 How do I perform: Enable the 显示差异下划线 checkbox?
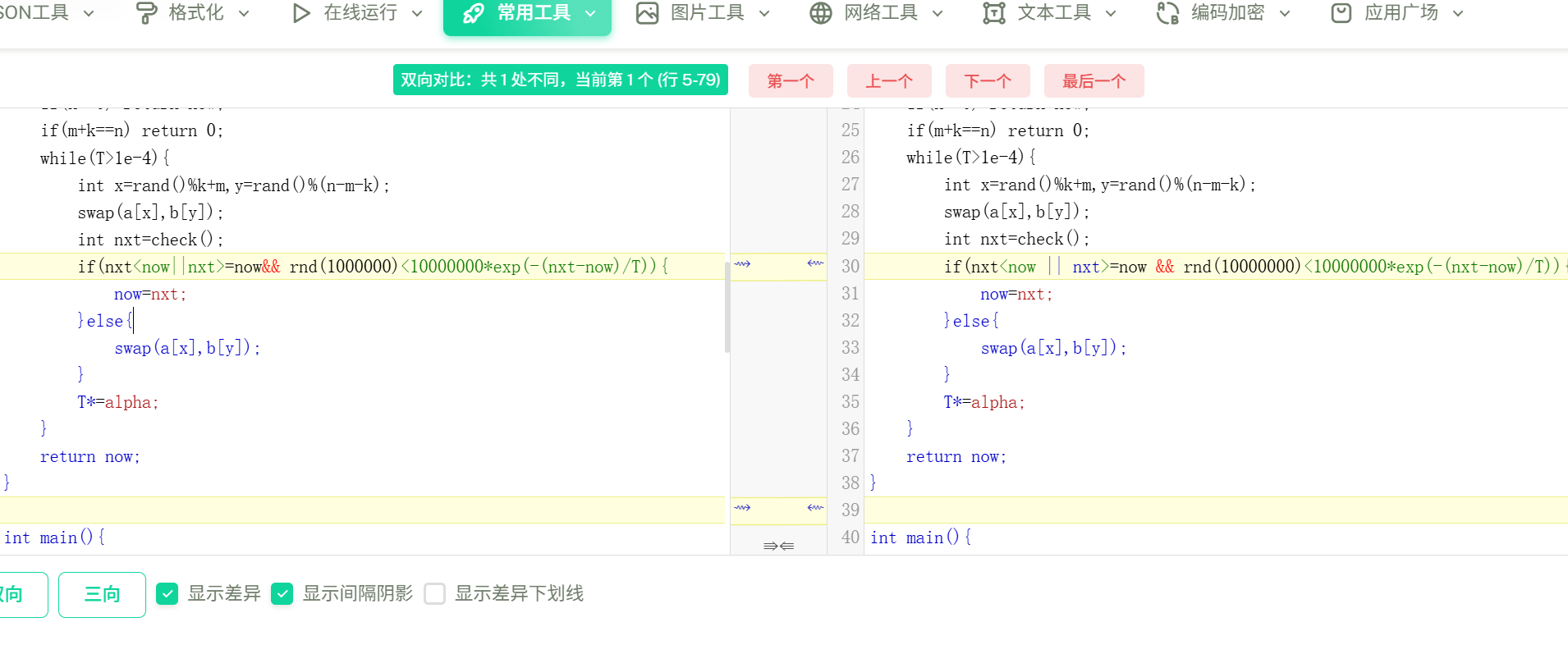(x=435, y=593)
